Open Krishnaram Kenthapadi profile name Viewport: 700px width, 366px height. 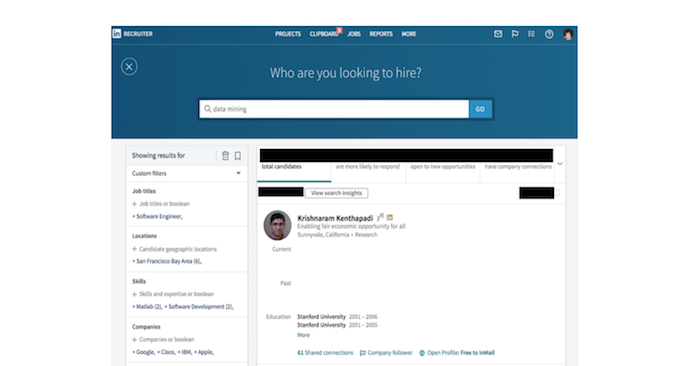tap(335, 218)
